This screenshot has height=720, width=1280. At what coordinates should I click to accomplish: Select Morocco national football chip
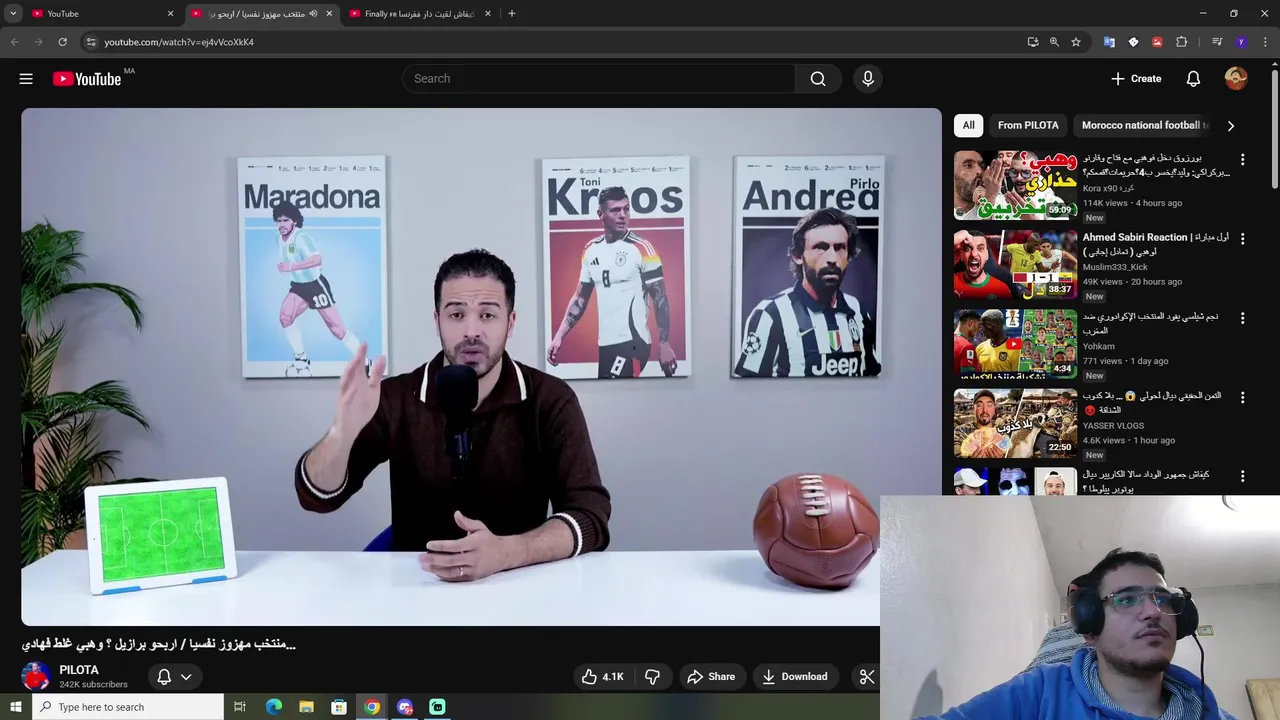[x=1143, y=125]
